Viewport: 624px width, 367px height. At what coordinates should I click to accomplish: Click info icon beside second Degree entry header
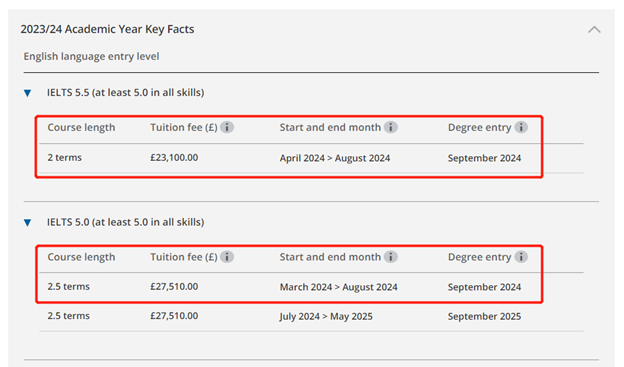pos(521,257)
